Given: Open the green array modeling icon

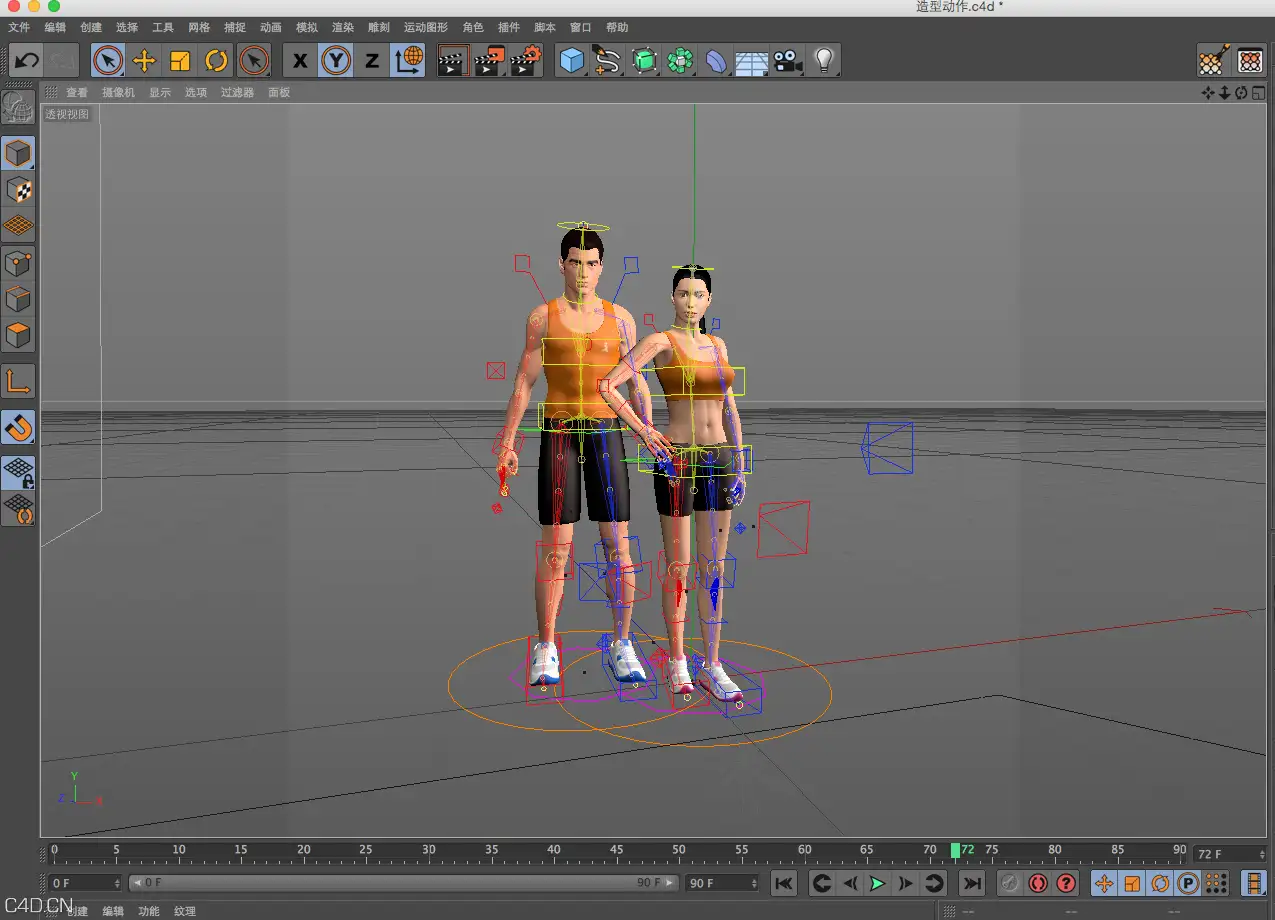Looking at the screenshot, I should point(680,61).
